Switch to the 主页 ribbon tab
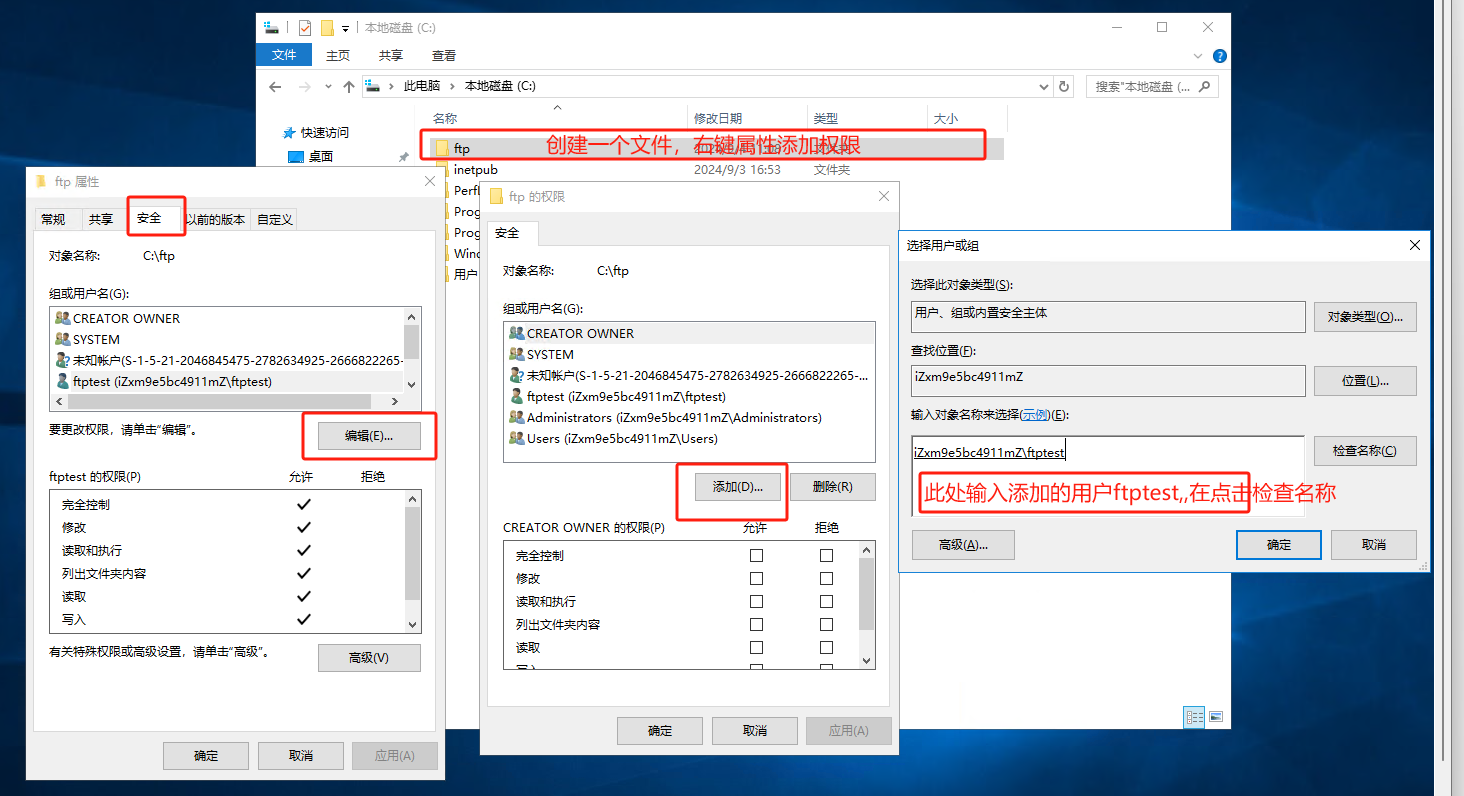 [x=338, y=56]
